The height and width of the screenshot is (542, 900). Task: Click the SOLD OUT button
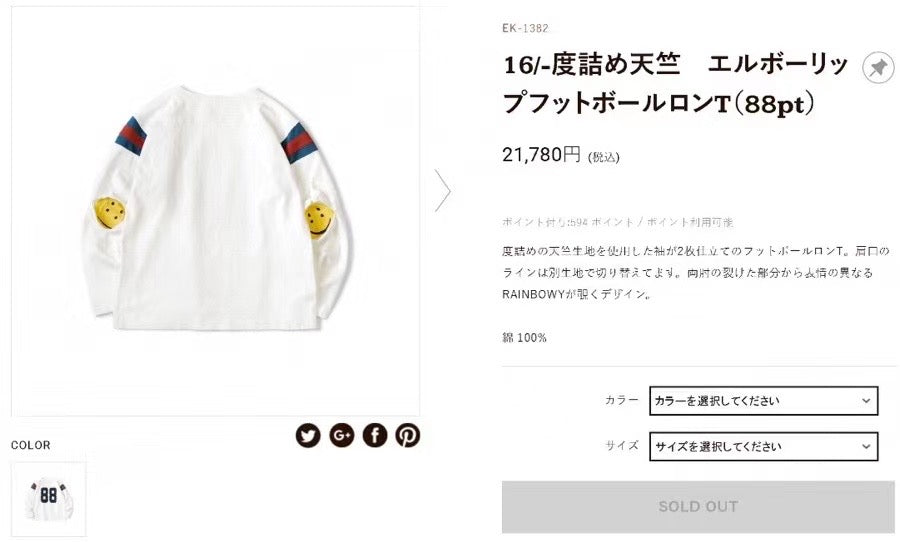tap(698, 507)
